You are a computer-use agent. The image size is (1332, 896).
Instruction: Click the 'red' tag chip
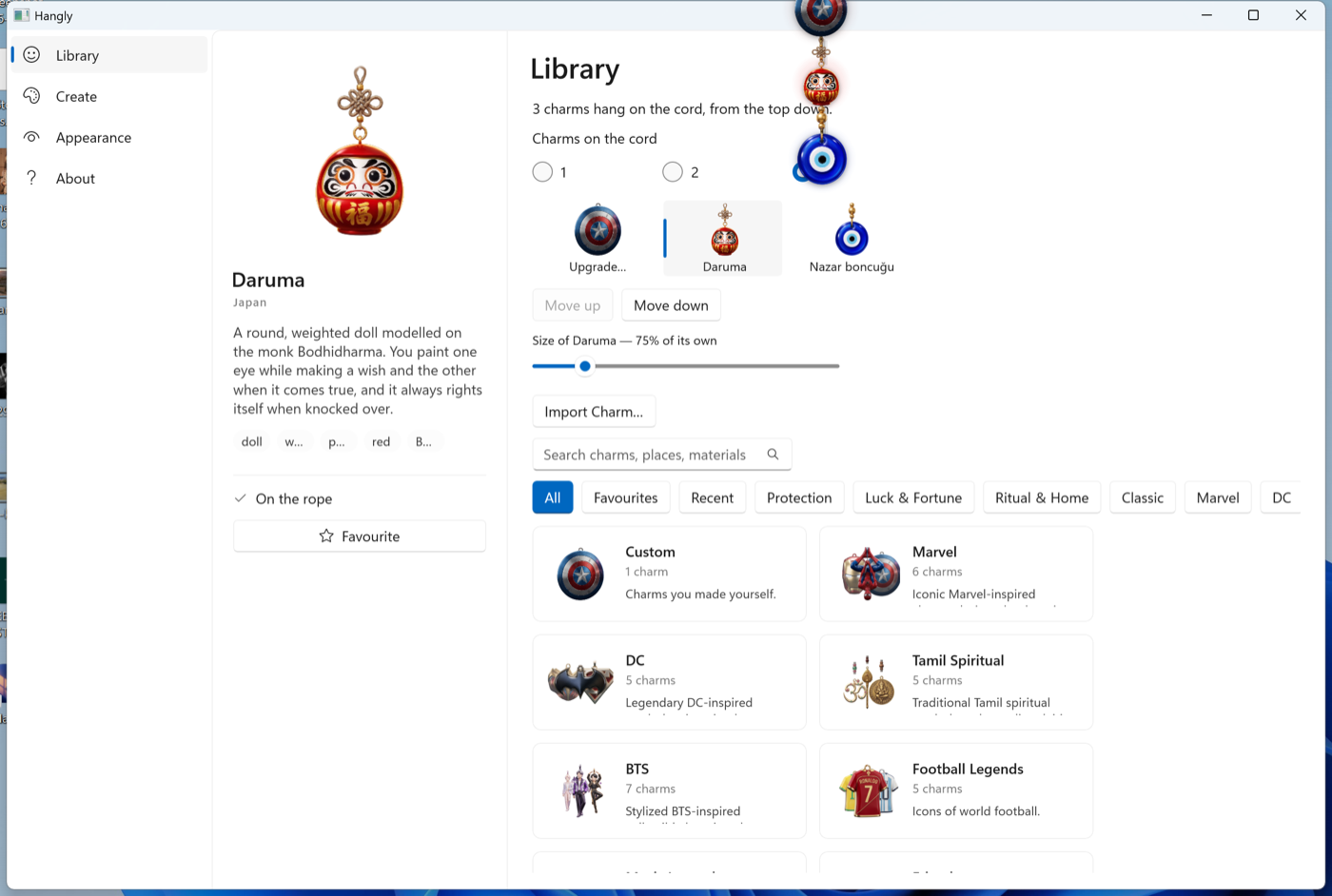(382, 441)
